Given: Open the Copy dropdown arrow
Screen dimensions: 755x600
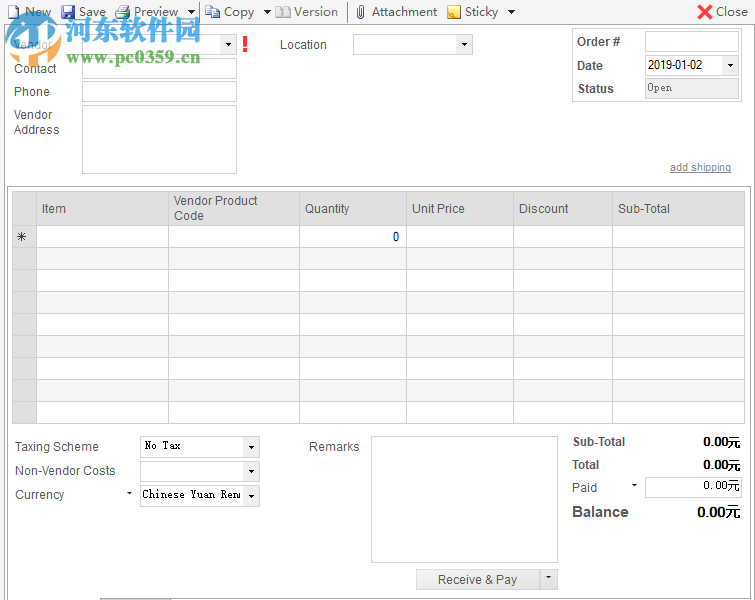Looking at the screenshot, I should [x=267, y=12].
